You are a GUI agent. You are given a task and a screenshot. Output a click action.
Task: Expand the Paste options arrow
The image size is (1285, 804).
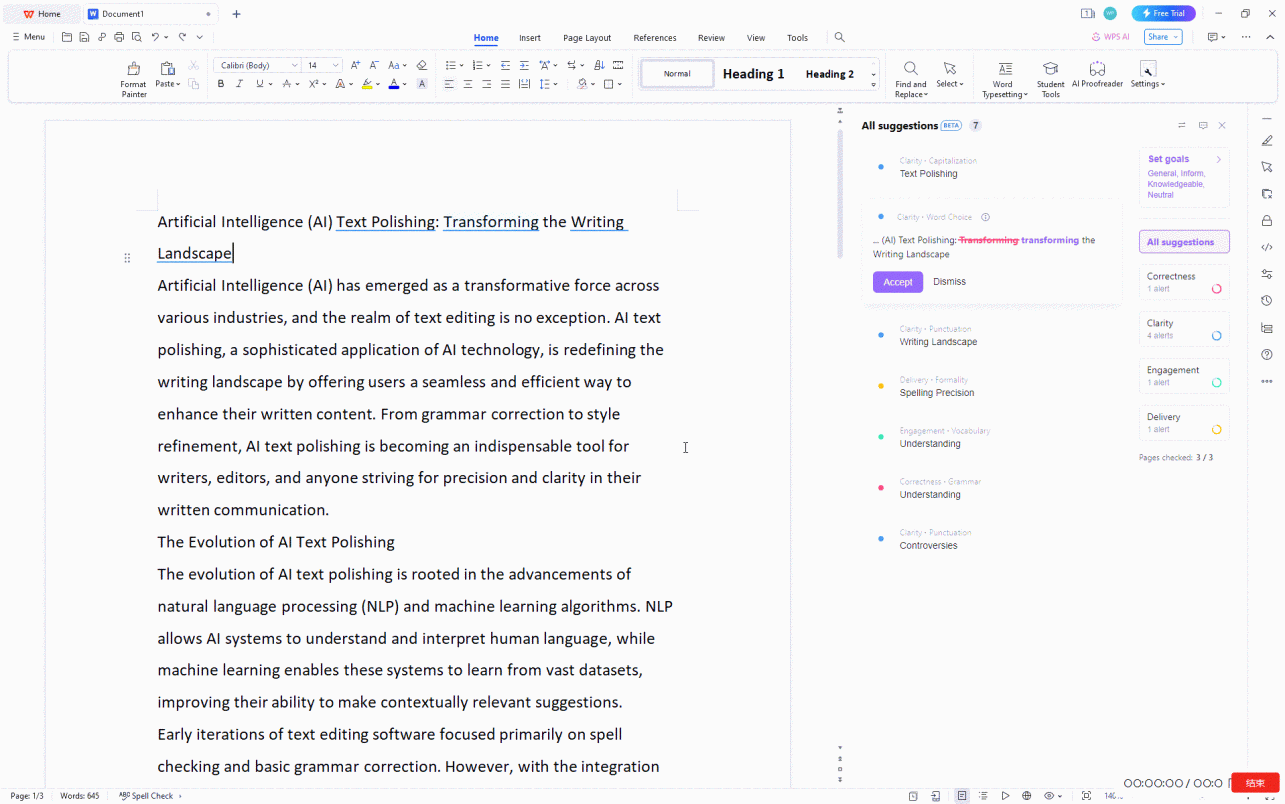coord(177,84)
